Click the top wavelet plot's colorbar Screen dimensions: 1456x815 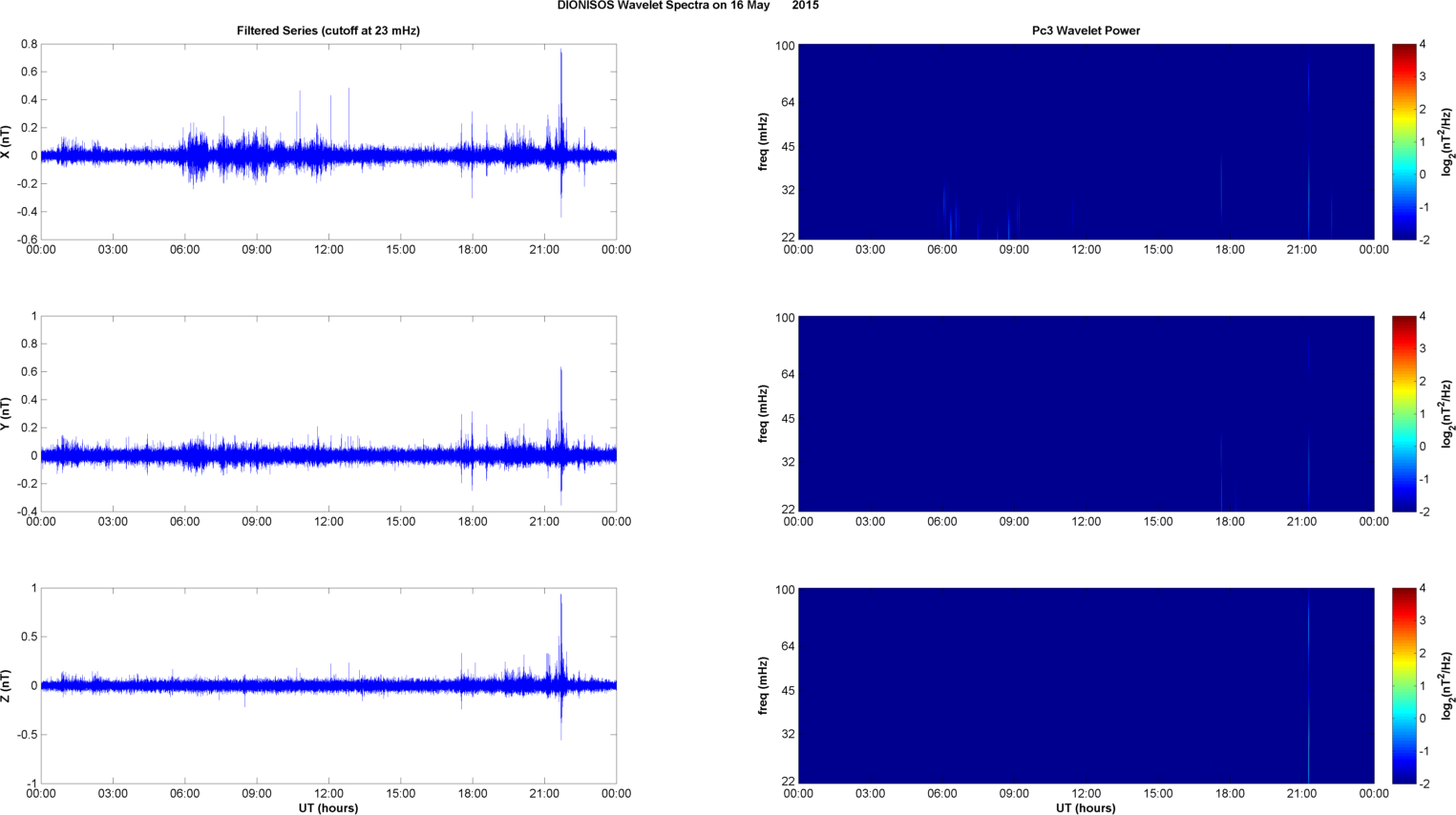[1403, 142]
